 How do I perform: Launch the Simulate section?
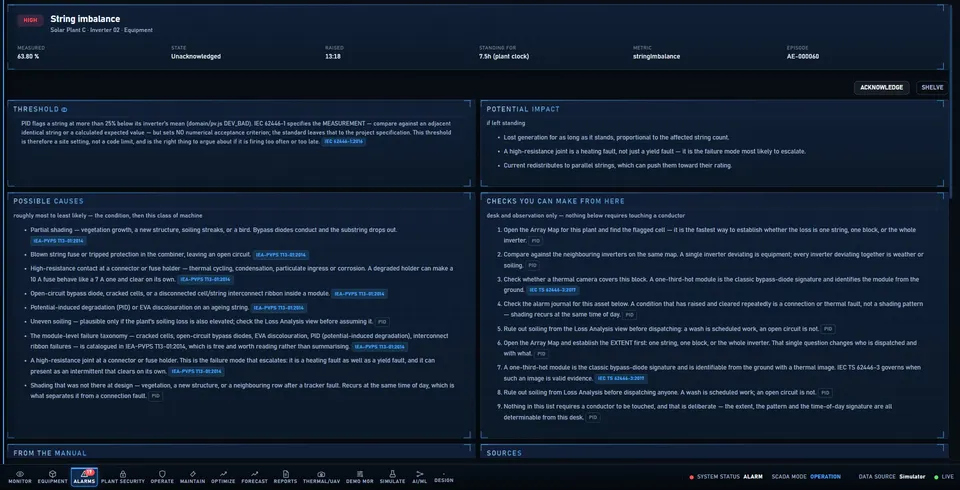(x=392, y=477)
